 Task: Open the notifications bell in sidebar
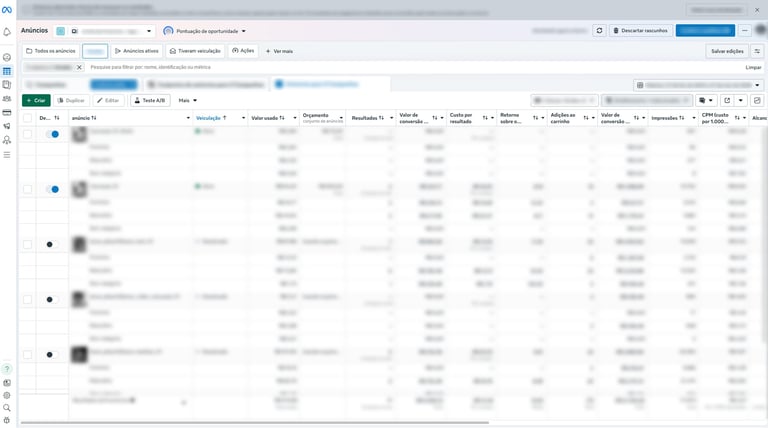pyautogui.click(x=7, y=32)
